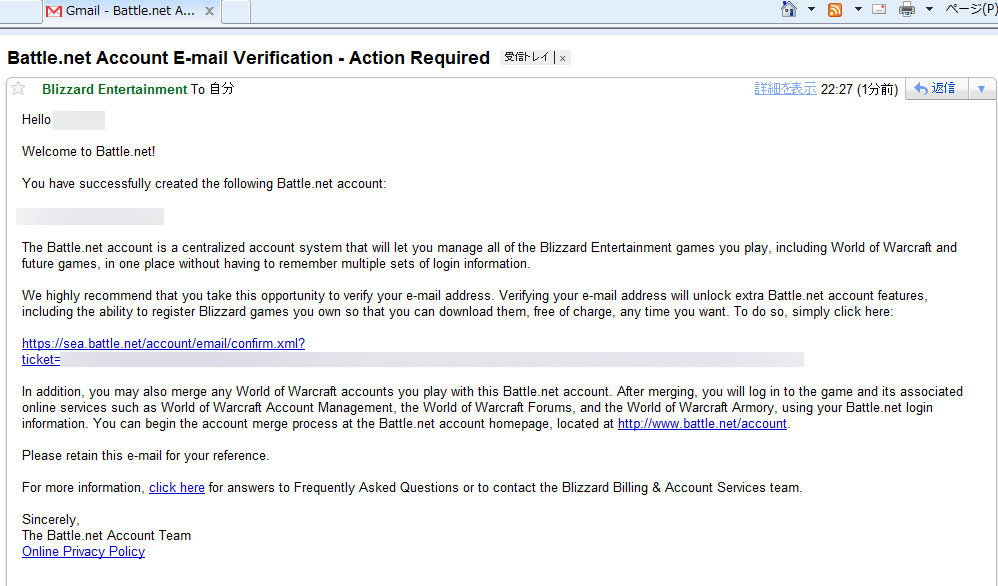The width and height of the screenshot is (998, 586).
Task: Open more reply options arrow
Action: click(x=982, y=89)
